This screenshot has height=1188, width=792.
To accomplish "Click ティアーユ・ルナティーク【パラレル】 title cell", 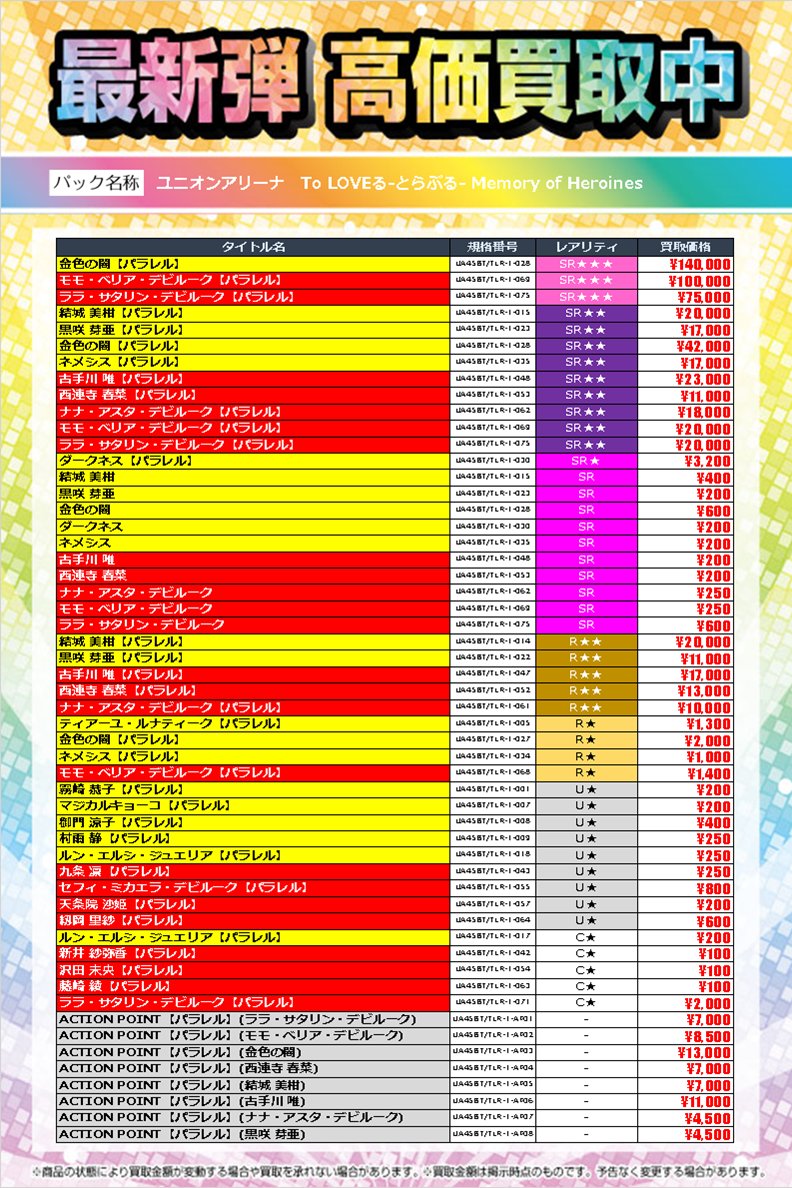I will (253, 724).
